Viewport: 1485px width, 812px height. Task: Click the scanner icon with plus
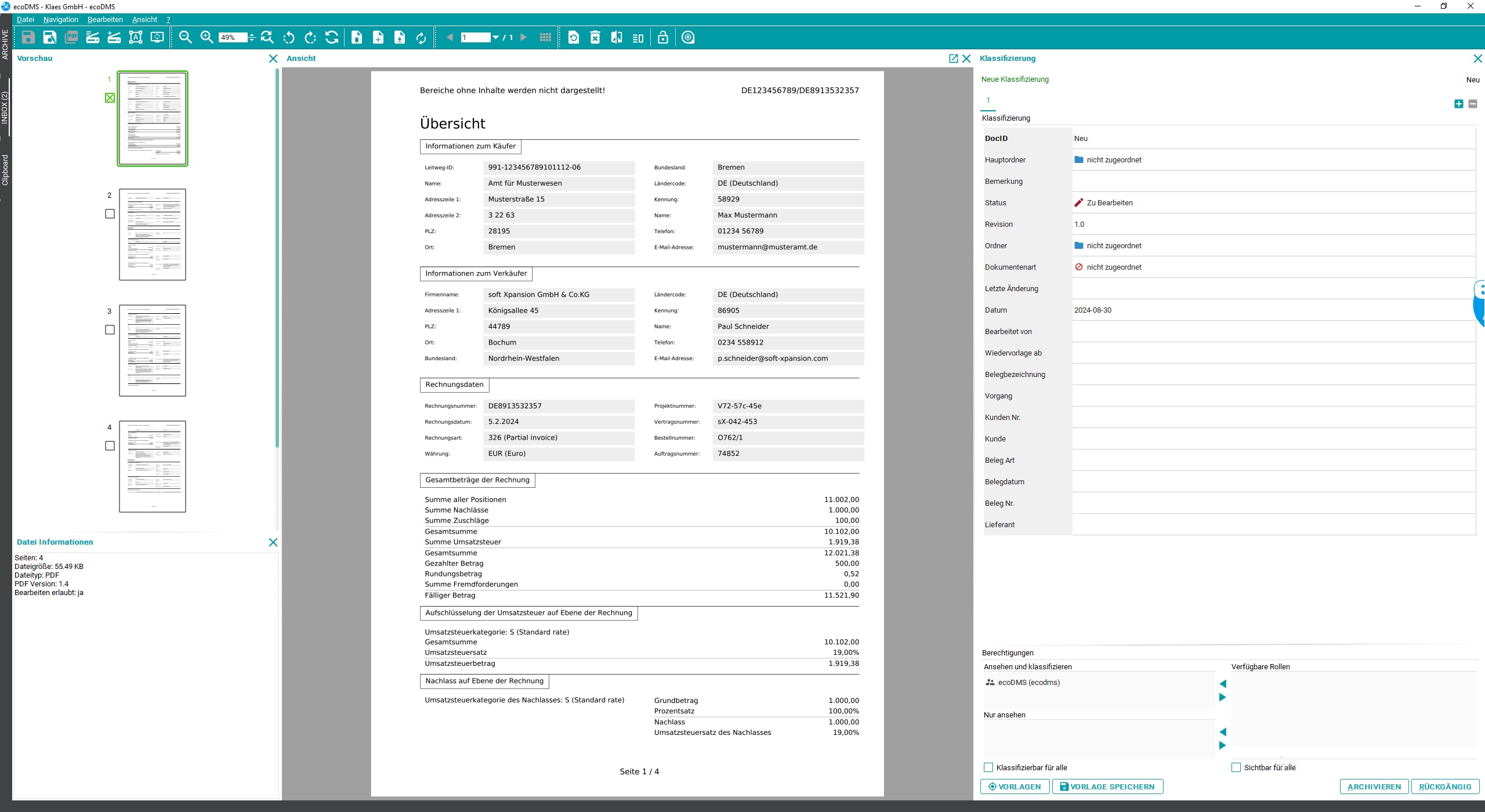pos(114,38)
